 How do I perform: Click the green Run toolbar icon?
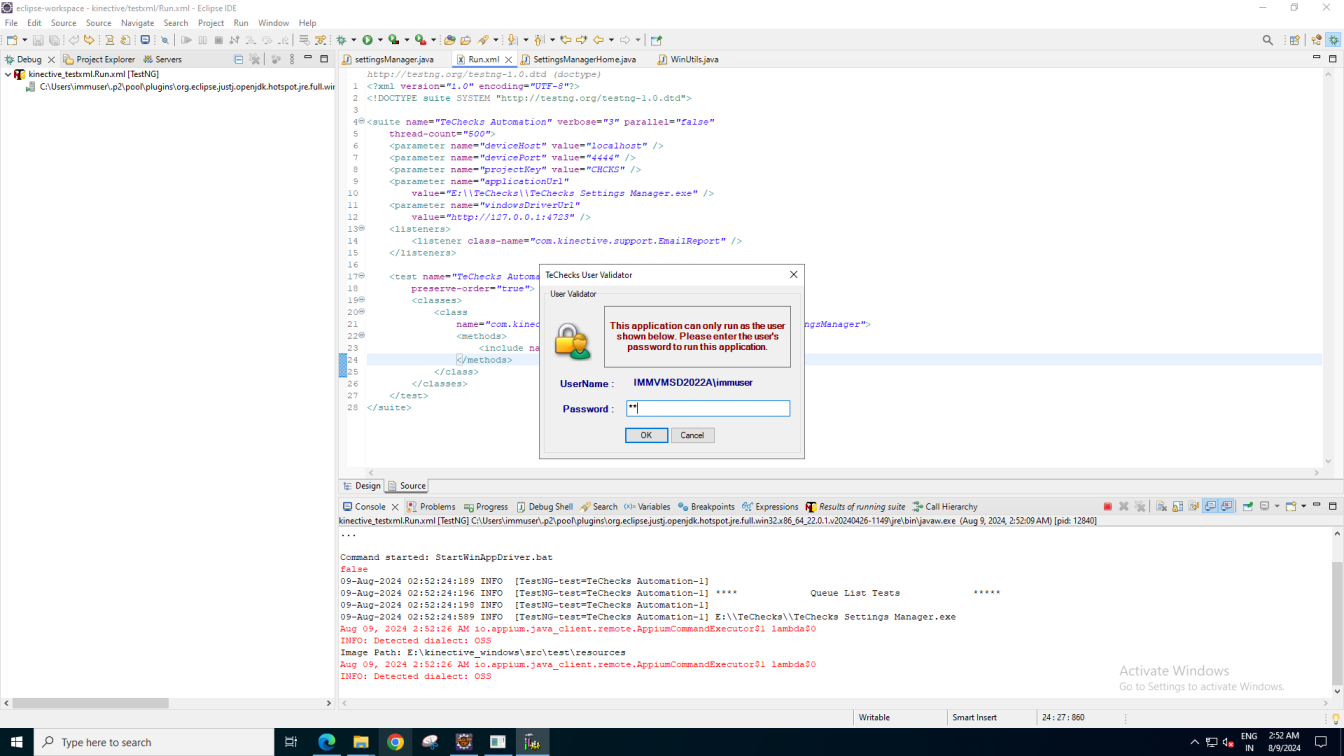click(x=367, y=40)
